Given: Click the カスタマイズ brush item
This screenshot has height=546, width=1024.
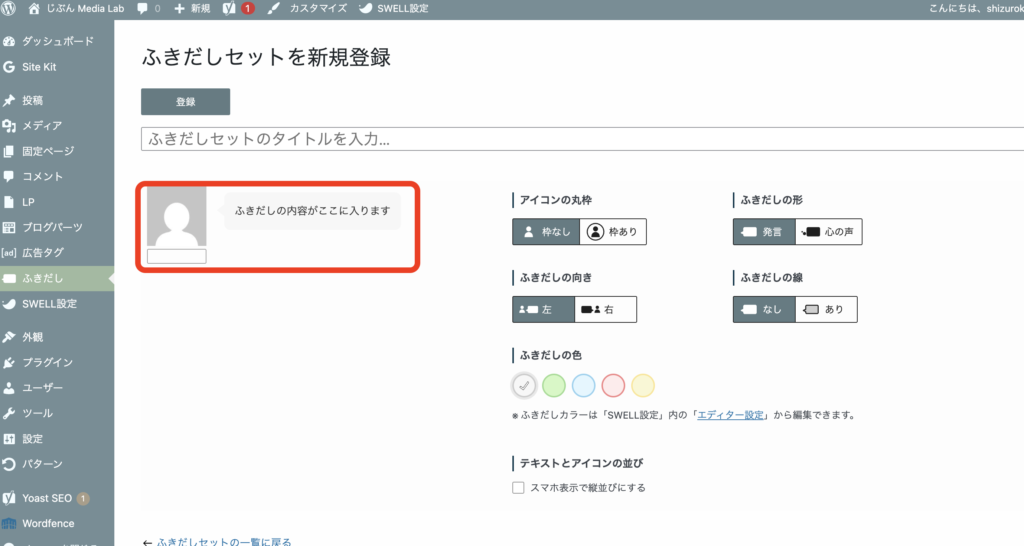Looking at the screenshot, I should pyautogui.click(x=309, y=8).
